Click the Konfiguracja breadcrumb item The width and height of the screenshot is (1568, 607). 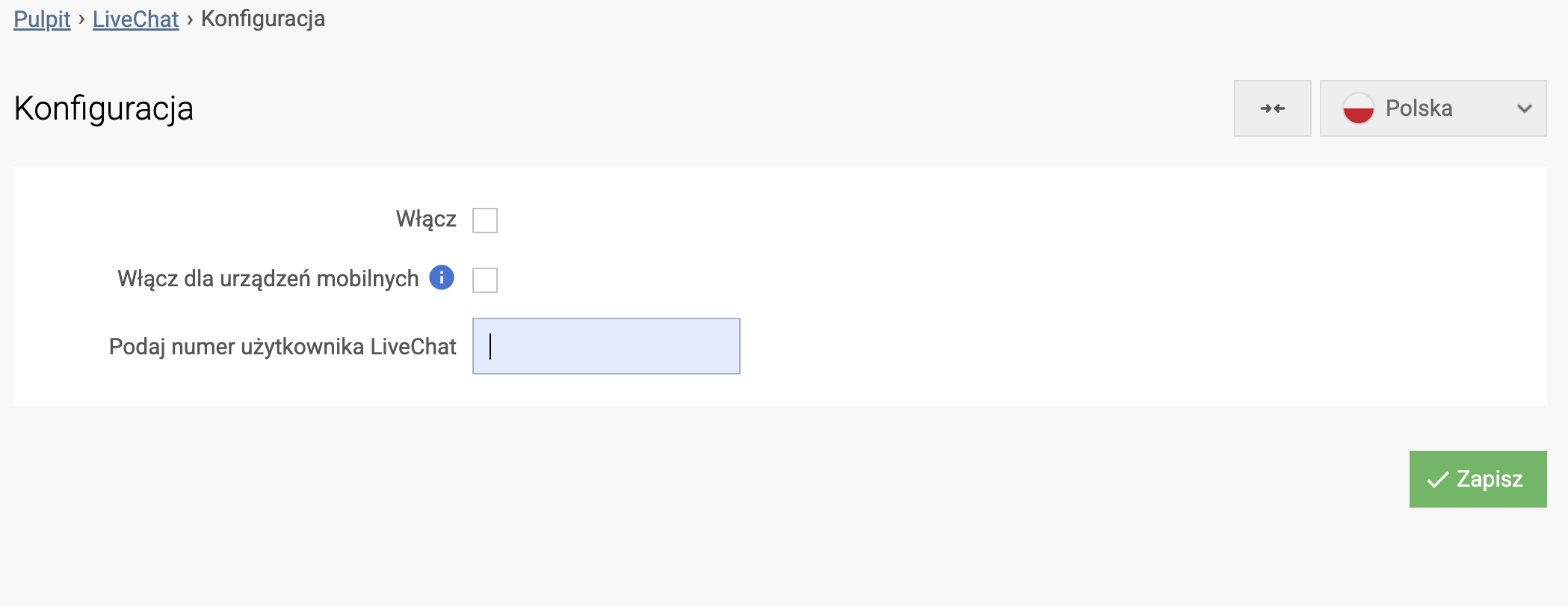point(263,19)
